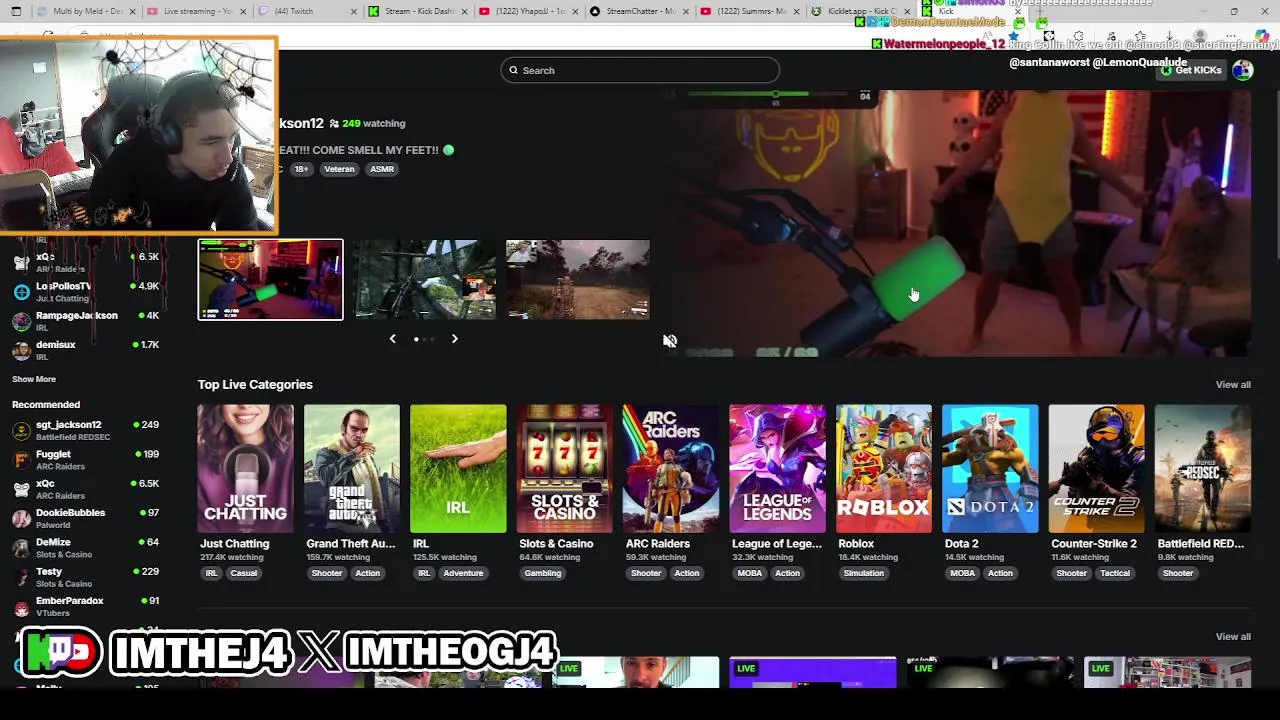Switch to the (44) Twitch tab

click(x=305, y=11)
